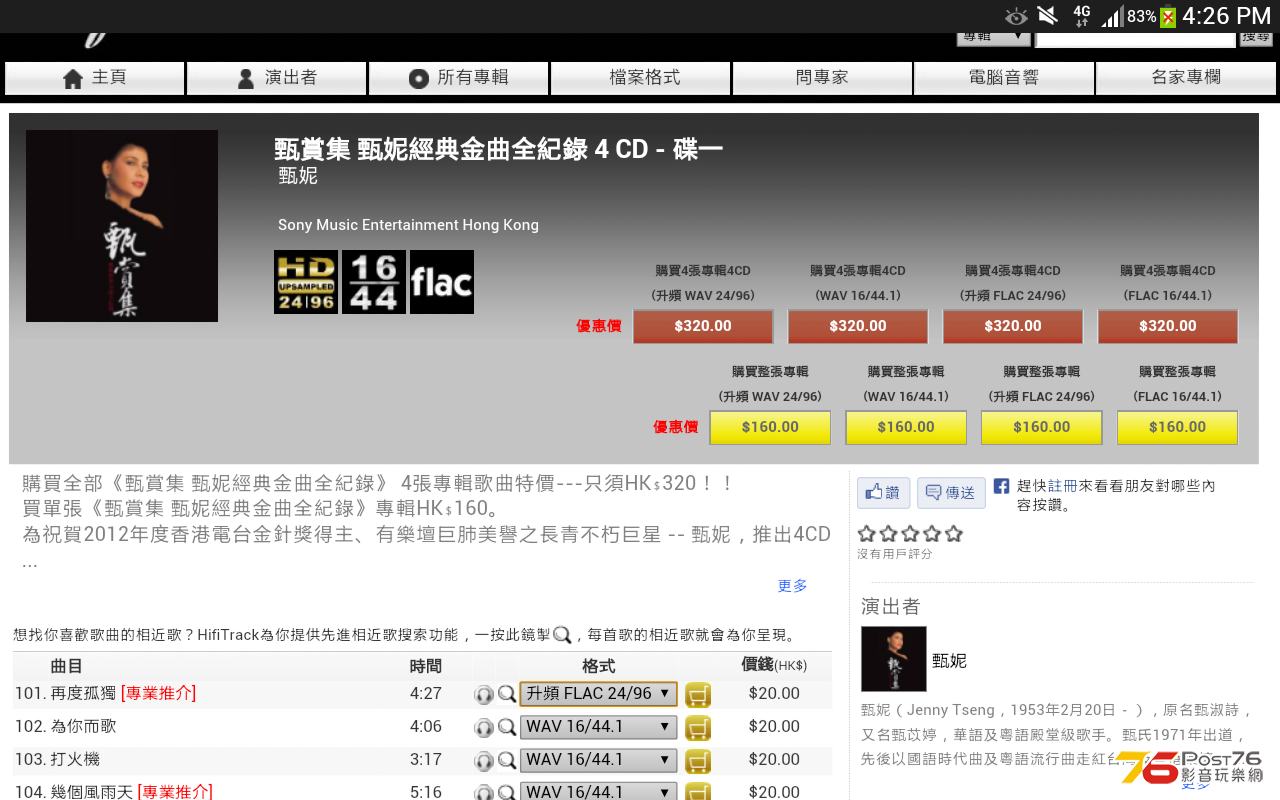Open the 主頁 home menu item
Viewport: 1280px width, 800px height.
[x=95, y=78]
